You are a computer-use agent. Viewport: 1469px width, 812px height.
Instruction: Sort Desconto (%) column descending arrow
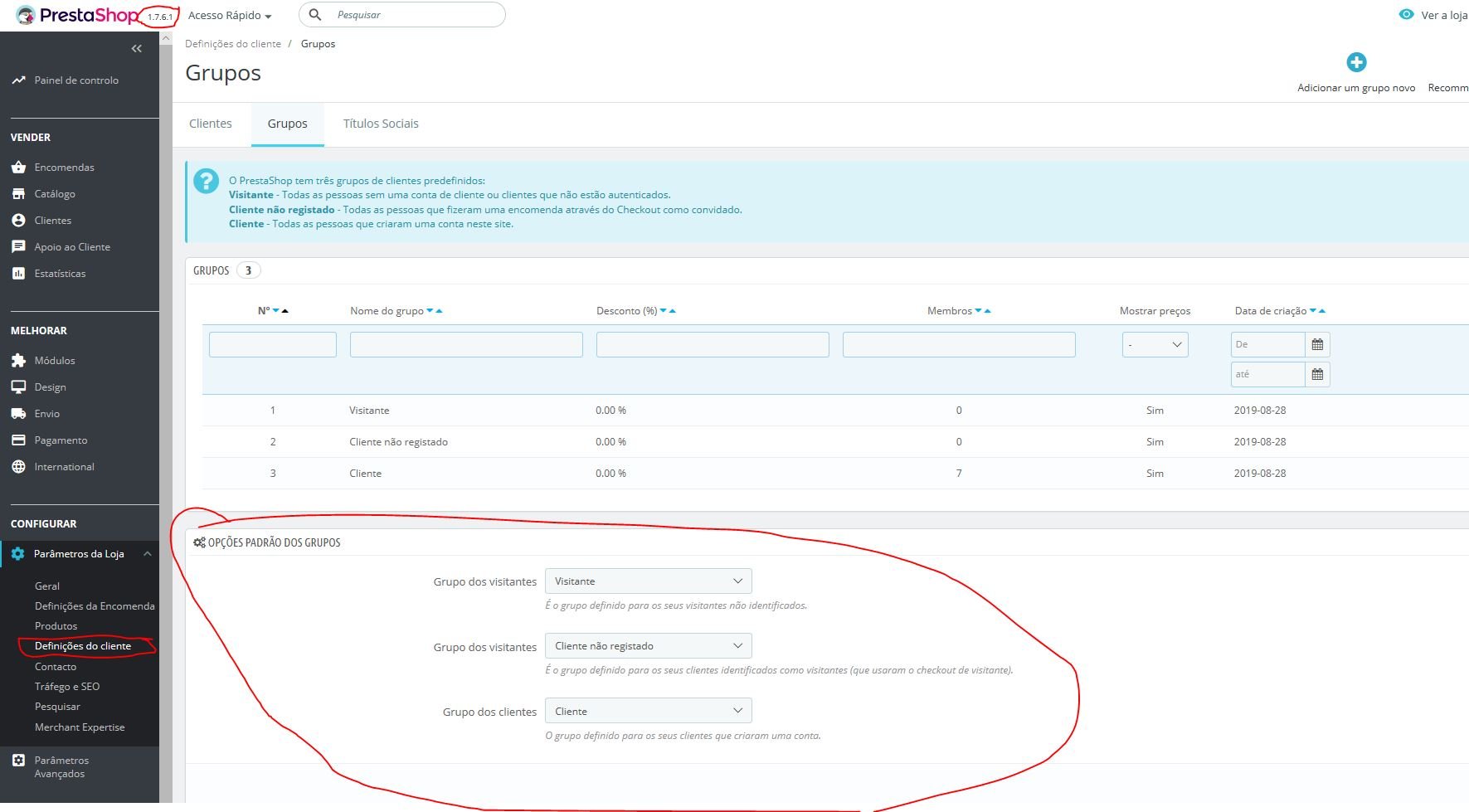coord(663,311)
